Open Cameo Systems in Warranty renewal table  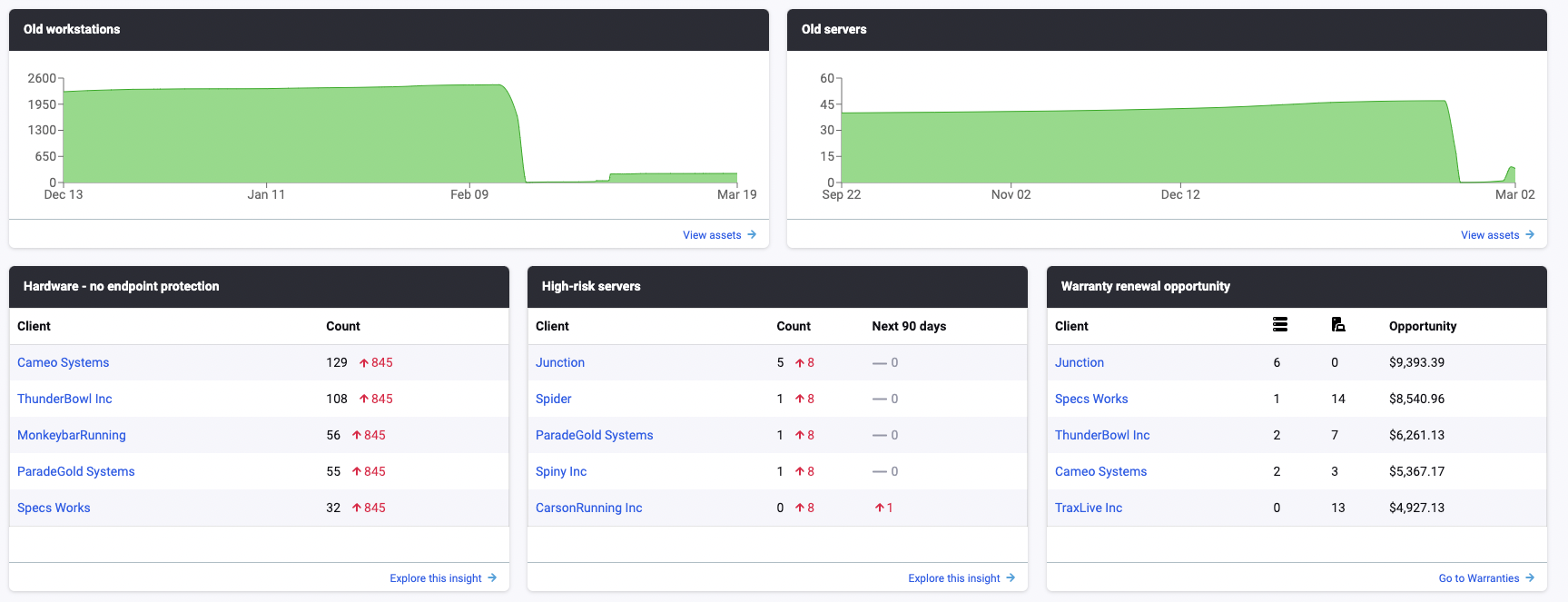click(x=1101, y=471)
